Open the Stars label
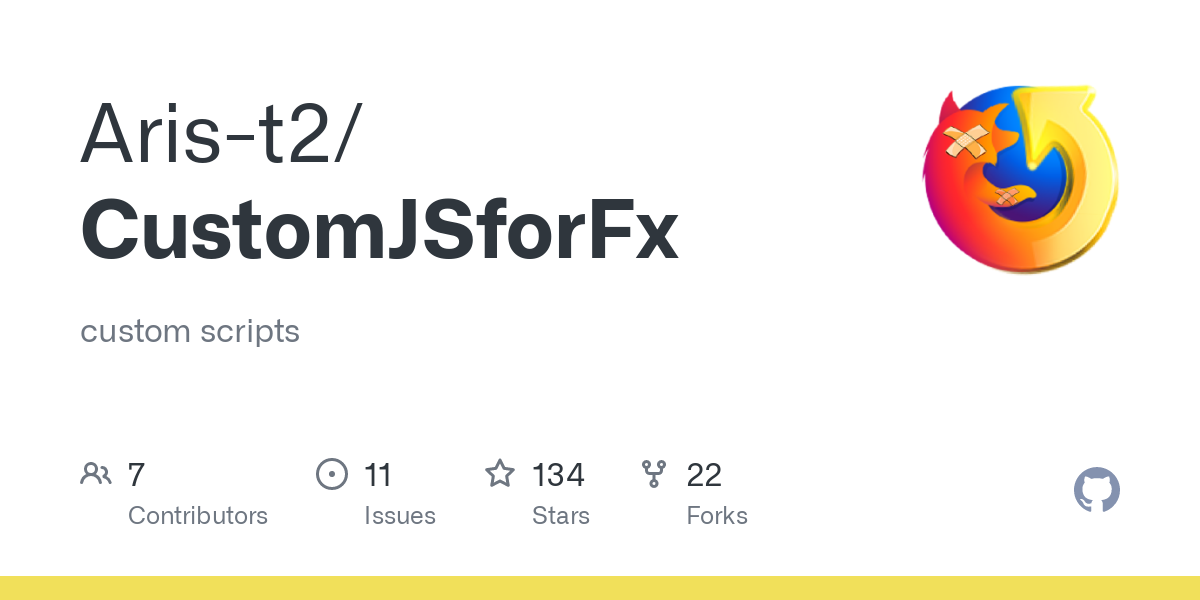Screen dimensions: 1200x600 pos(561,516)
